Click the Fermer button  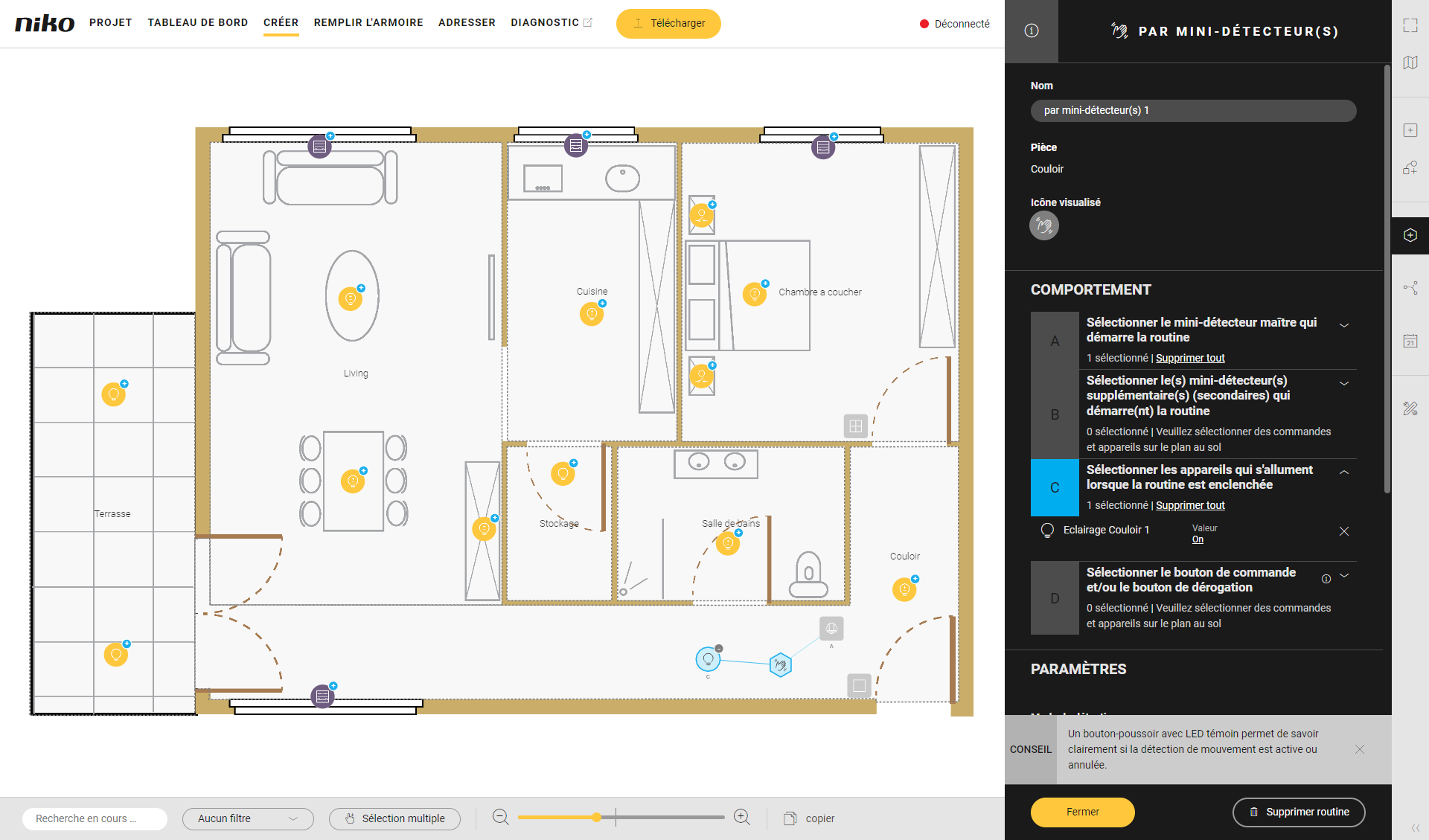(x=1082, y=812)
